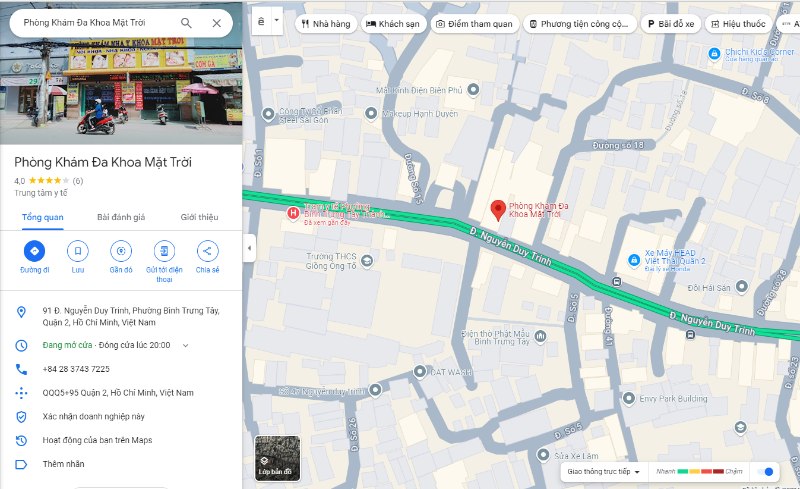Click Gửi tới điện thoại icon
Screen dimensions: 800x489
click(x=164, y=251)
